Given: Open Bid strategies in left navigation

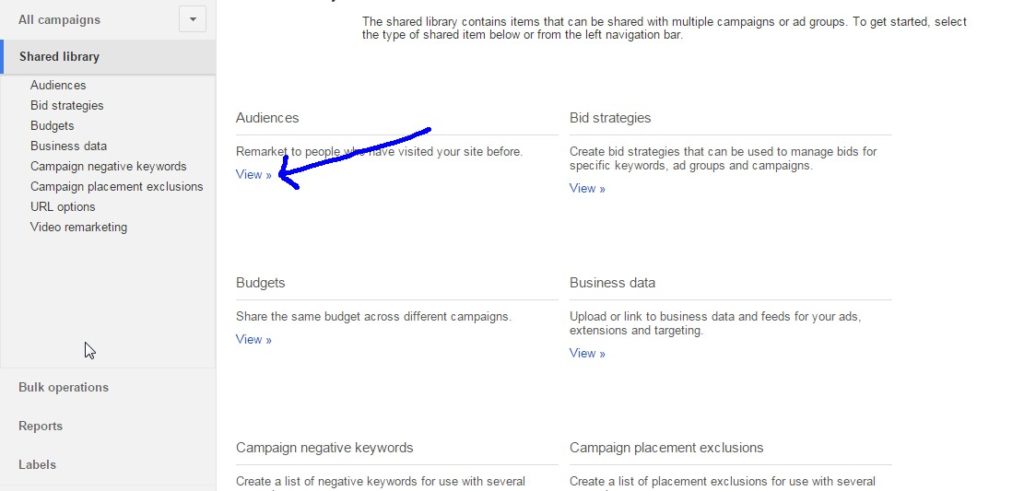Looking at the screenshot, I should (x=67, y=105).
